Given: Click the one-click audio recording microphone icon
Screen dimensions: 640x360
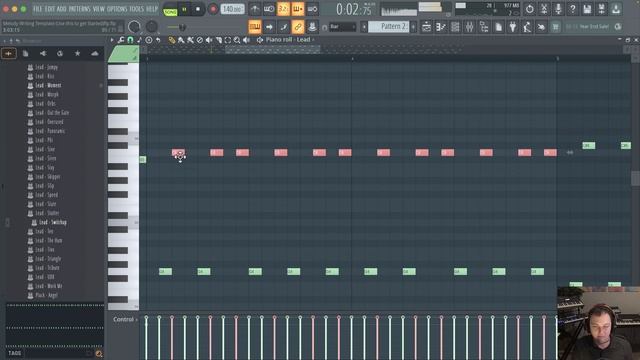Looking at the screenshot, I should point(558,9).
